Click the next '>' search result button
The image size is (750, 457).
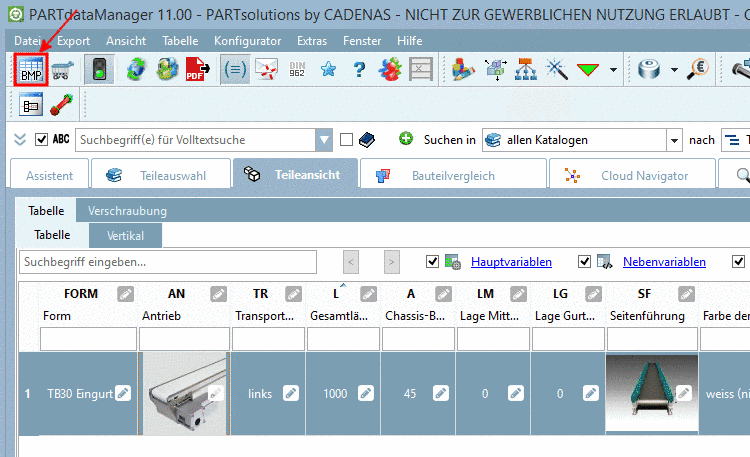tap(392, 262)
